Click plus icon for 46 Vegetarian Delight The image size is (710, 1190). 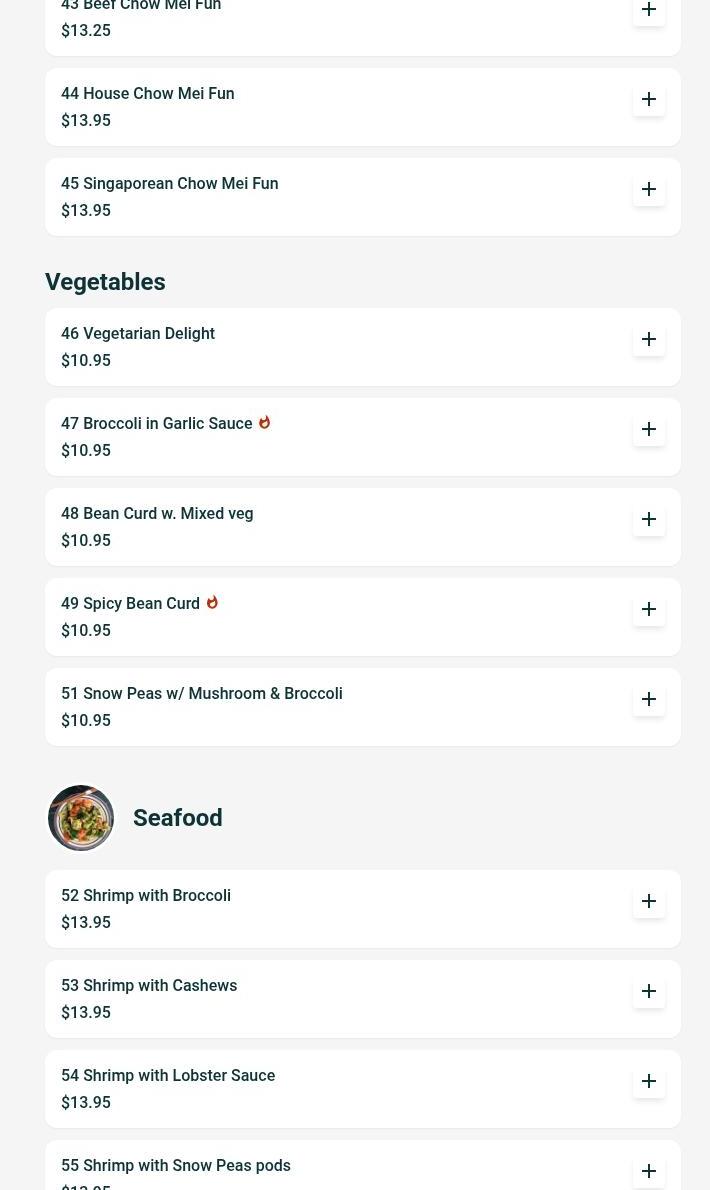point(649,339)
